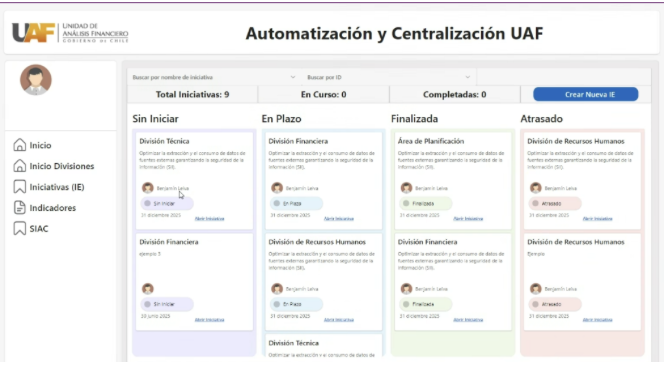This screenshot has width=666, height=368.
Task: Click the 'Crear Nueva IE' button
Action: click(x=586, y=94)
